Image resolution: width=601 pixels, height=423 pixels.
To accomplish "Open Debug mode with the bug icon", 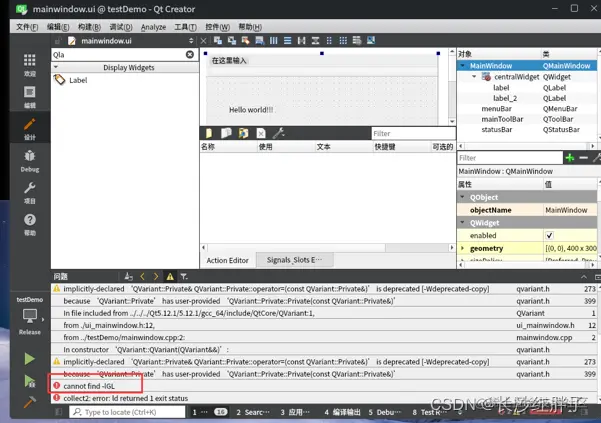I will click(30, 161).
